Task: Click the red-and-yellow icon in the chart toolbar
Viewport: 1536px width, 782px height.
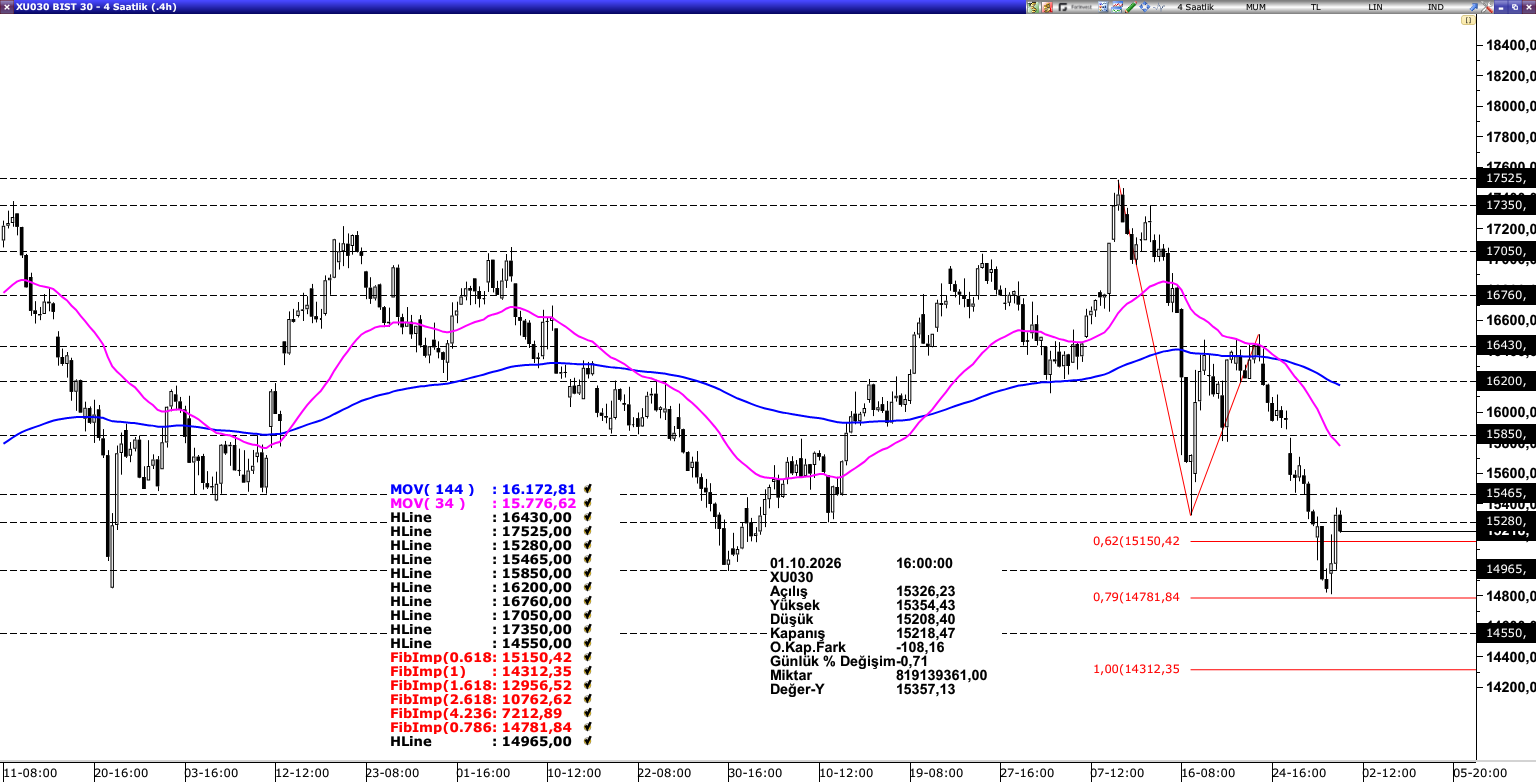Action: tap(1048, 7)
